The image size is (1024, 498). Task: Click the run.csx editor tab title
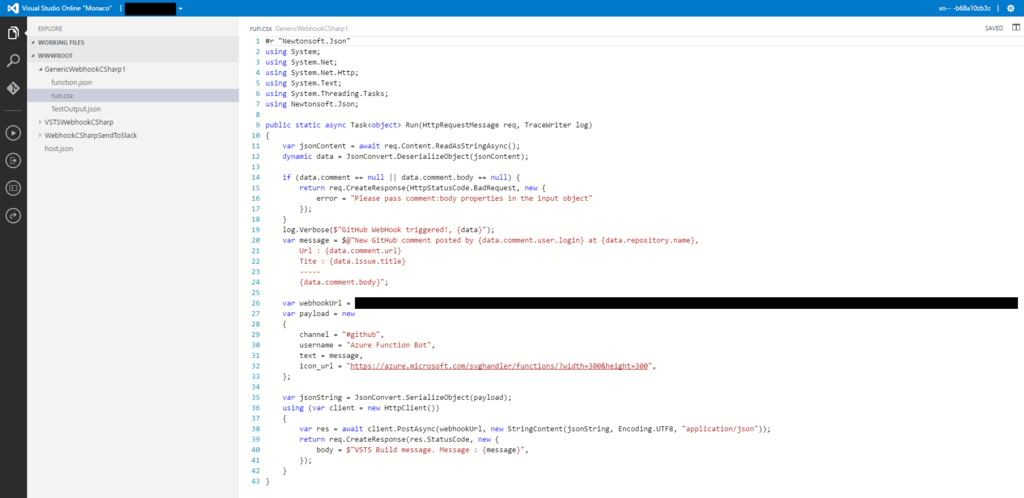[261, 29]
